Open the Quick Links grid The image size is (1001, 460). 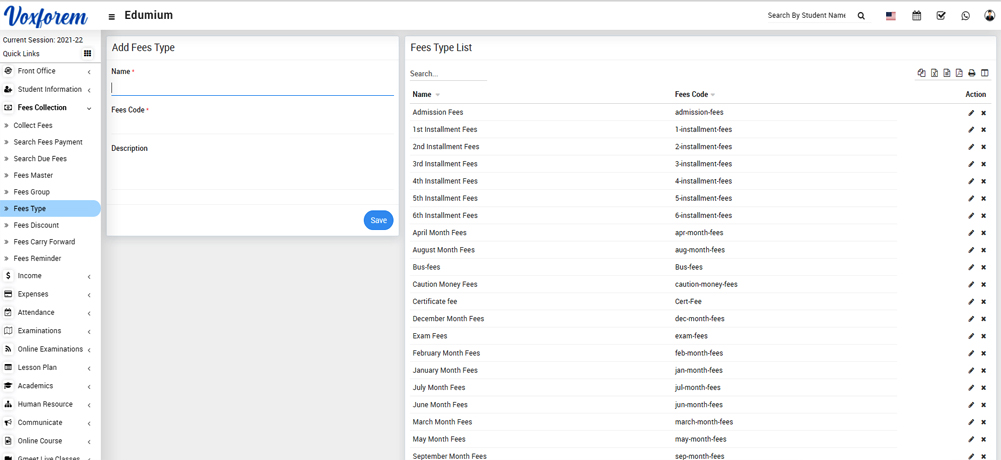click(87, 54)
